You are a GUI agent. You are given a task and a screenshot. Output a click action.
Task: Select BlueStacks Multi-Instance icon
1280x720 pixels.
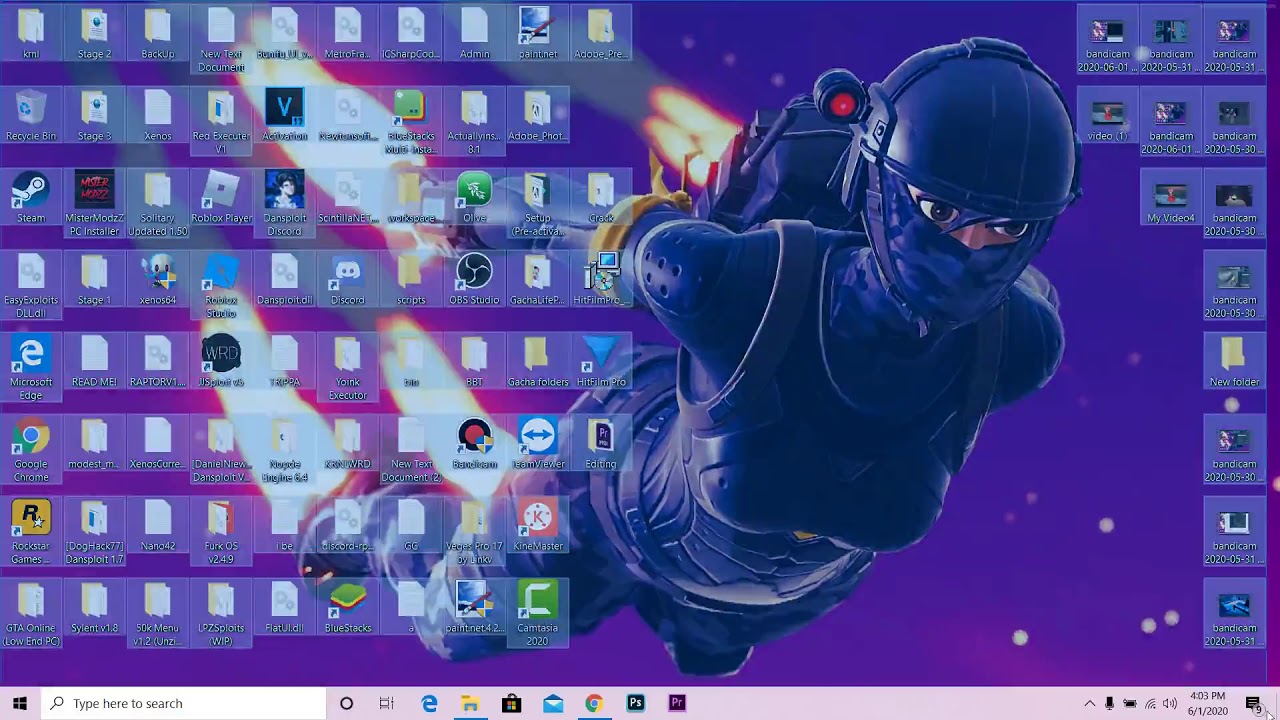(411, 122)
